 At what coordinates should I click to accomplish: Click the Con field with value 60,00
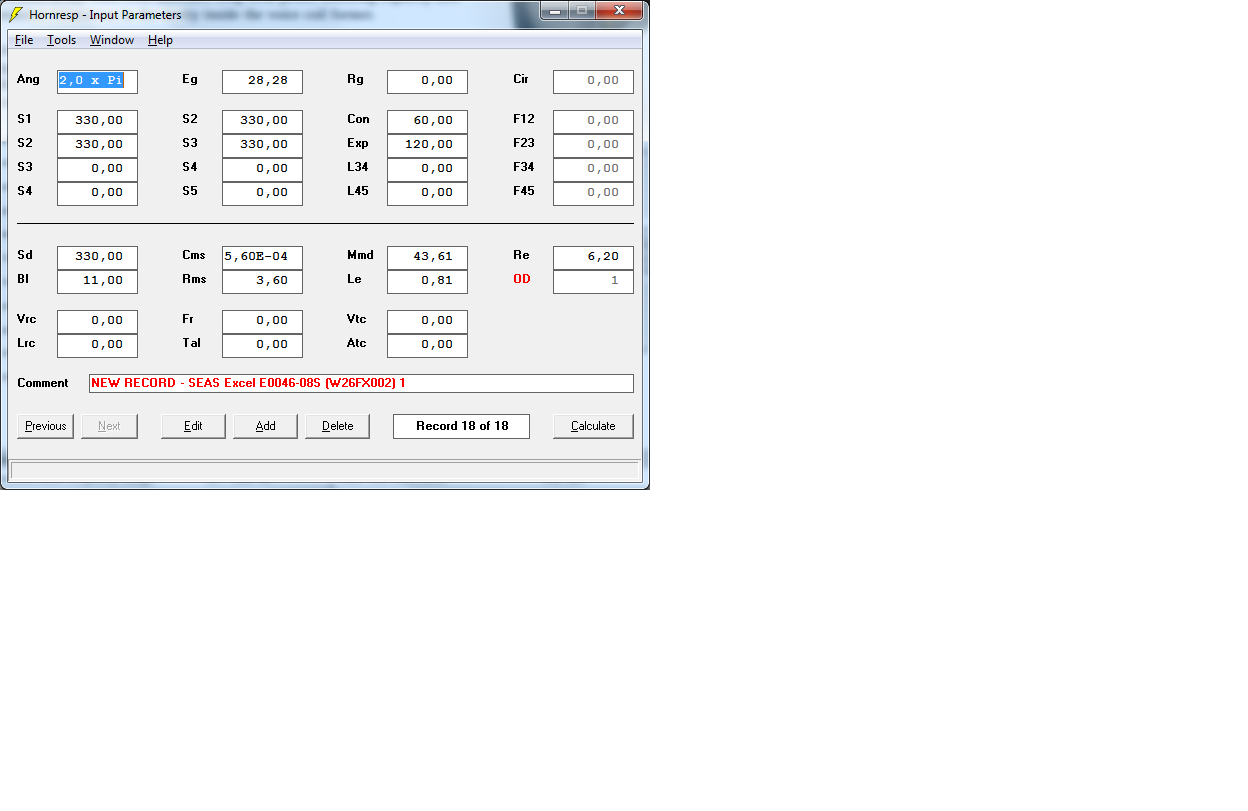click(427, 121)
